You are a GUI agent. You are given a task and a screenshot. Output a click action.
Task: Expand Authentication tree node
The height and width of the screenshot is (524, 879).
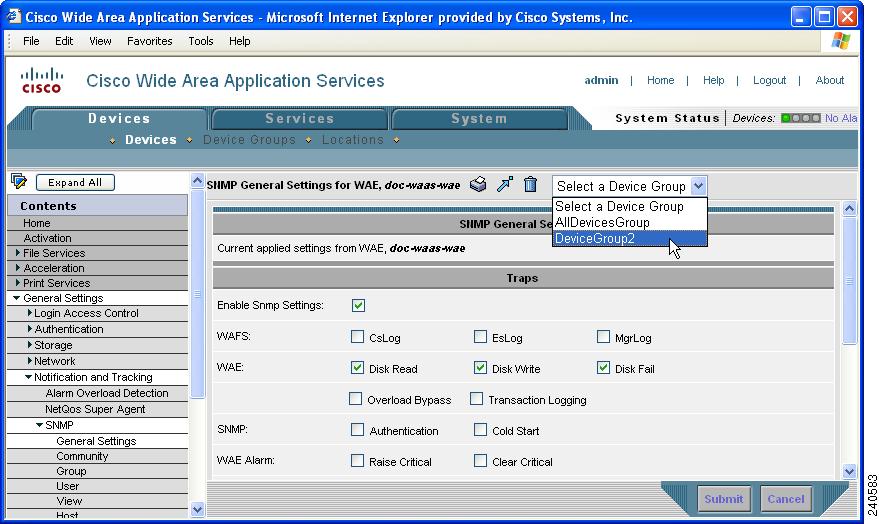(30, 329)
